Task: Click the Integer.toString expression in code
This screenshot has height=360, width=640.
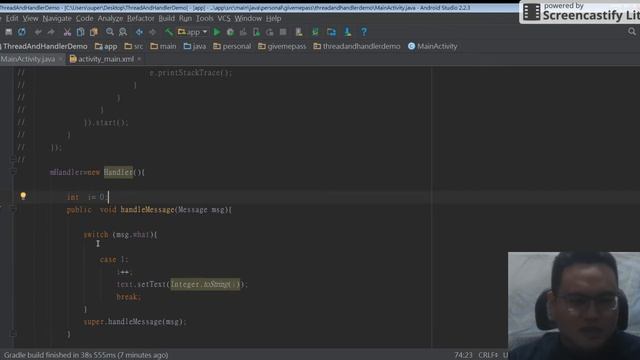Action: coord(205,284)
